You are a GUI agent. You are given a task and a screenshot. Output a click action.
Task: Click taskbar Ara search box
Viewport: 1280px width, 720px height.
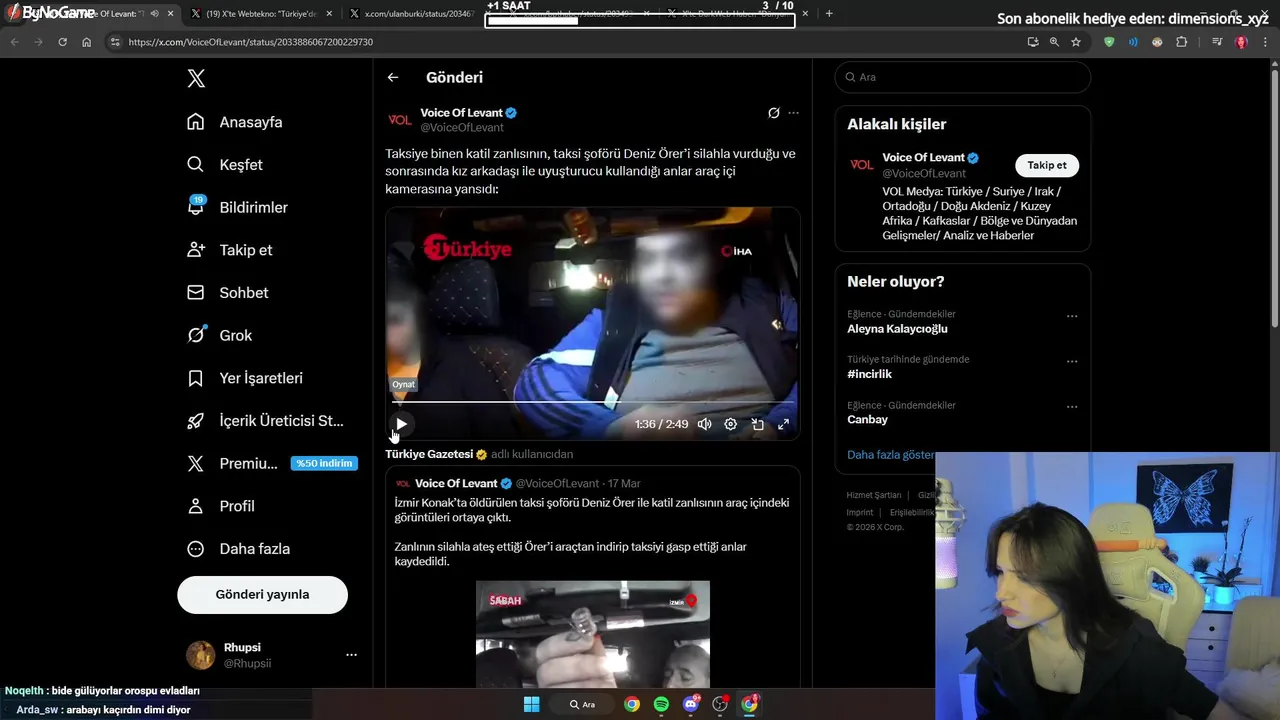(582, 704)
